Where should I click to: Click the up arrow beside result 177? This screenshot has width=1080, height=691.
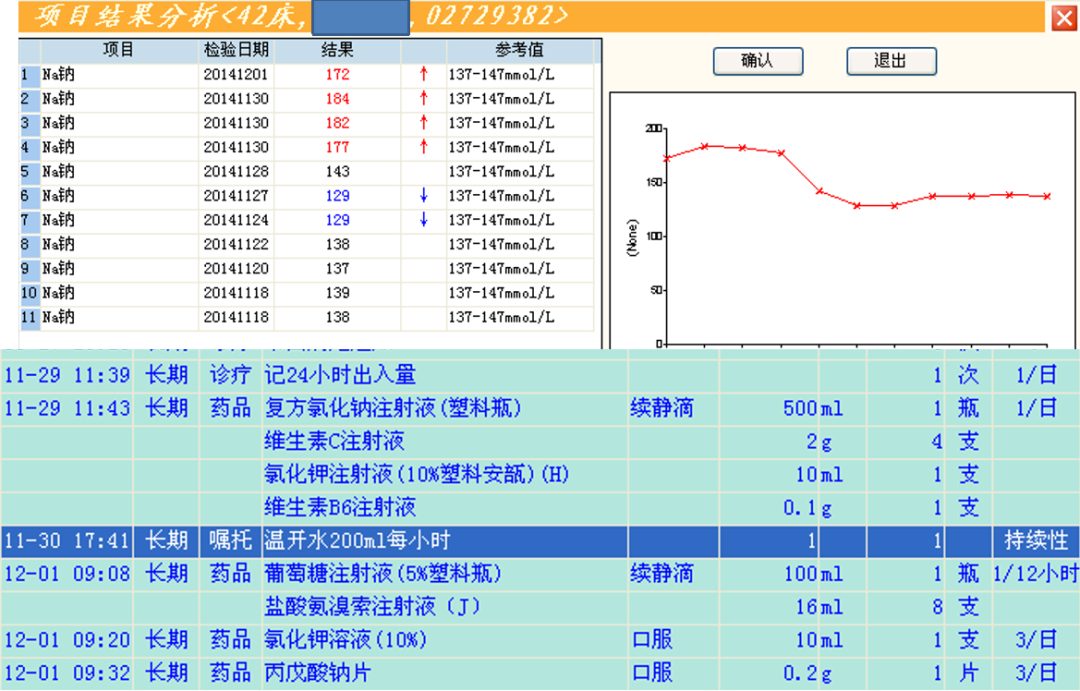tap(423, 147)
